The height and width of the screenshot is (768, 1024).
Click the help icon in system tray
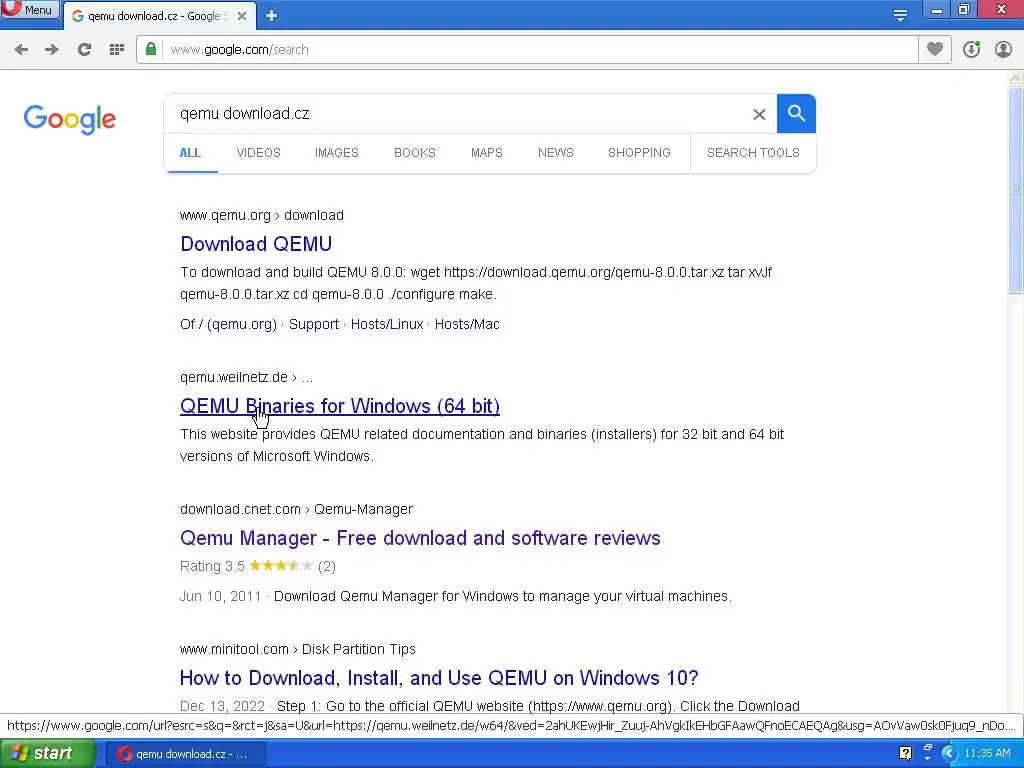[x=905, y=753]
